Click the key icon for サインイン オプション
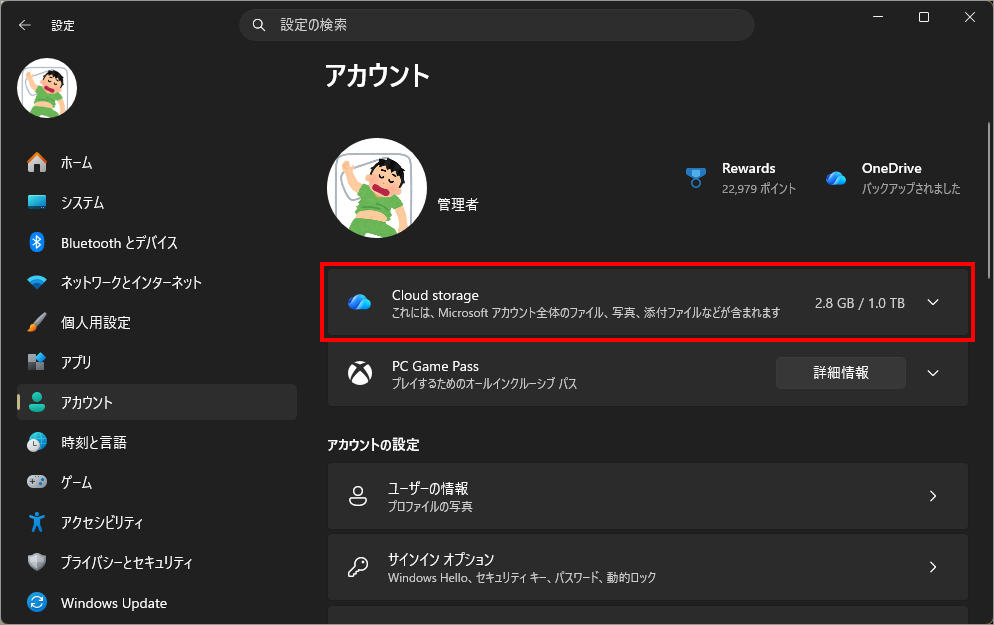The width and height of the screenshot is (994, 625). (x=358, y=567)
